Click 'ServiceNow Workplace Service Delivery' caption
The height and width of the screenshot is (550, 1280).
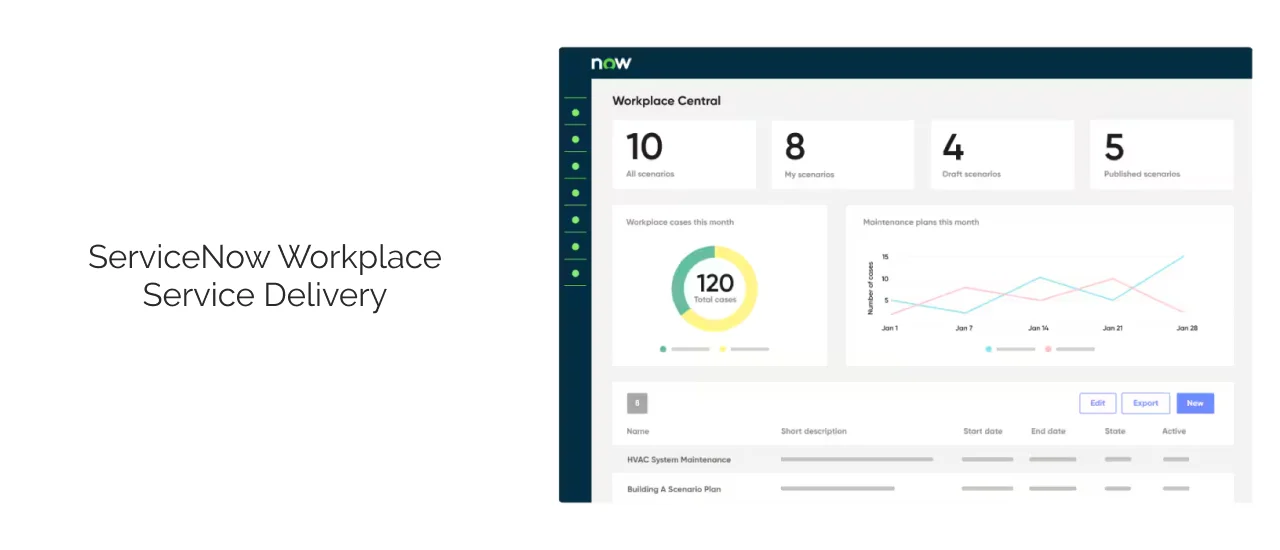[265, 276]
